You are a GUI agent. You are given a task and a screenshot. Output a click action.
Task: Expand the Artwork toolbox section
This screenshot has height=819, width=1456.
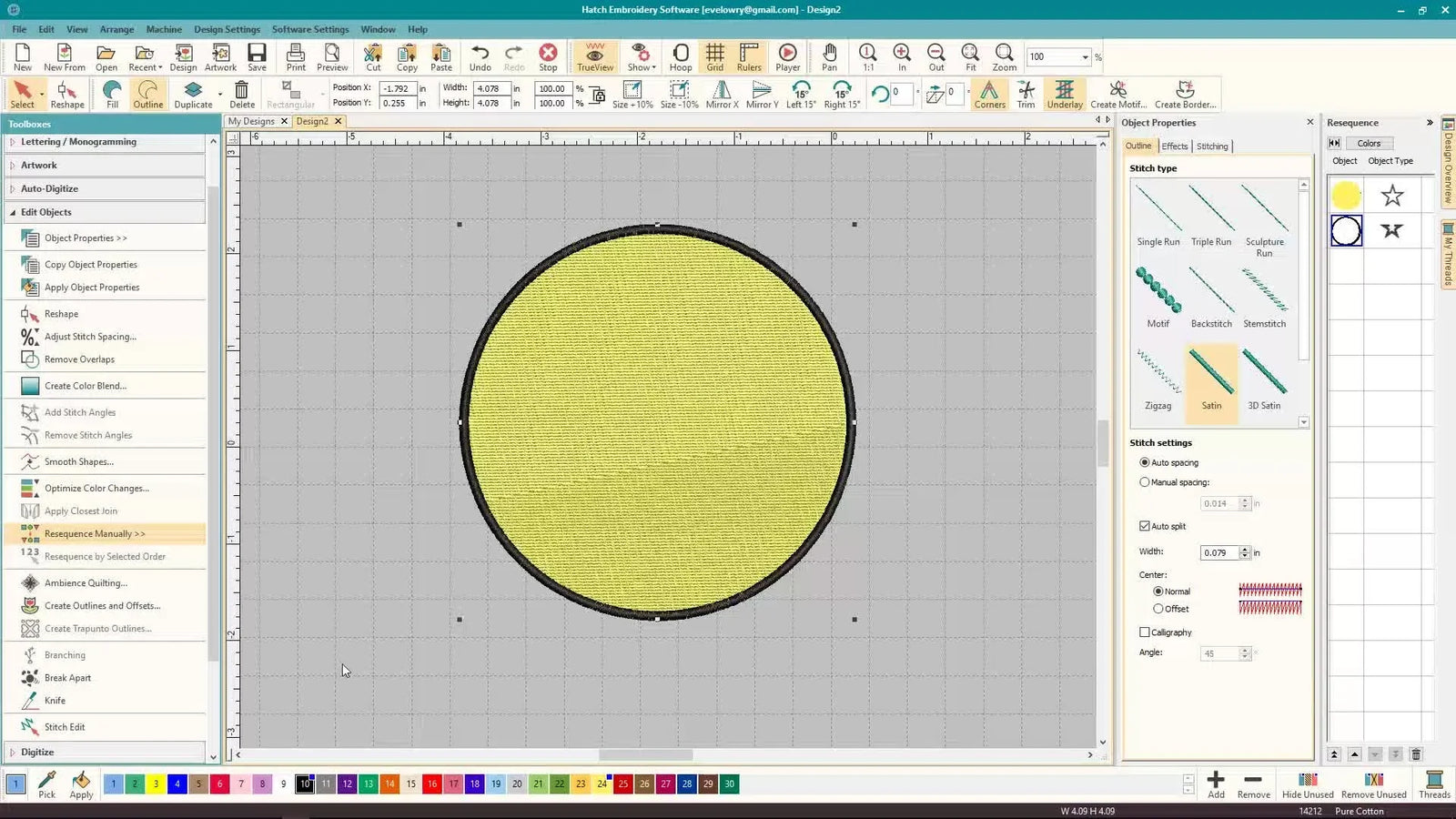(x=39, y=165)
